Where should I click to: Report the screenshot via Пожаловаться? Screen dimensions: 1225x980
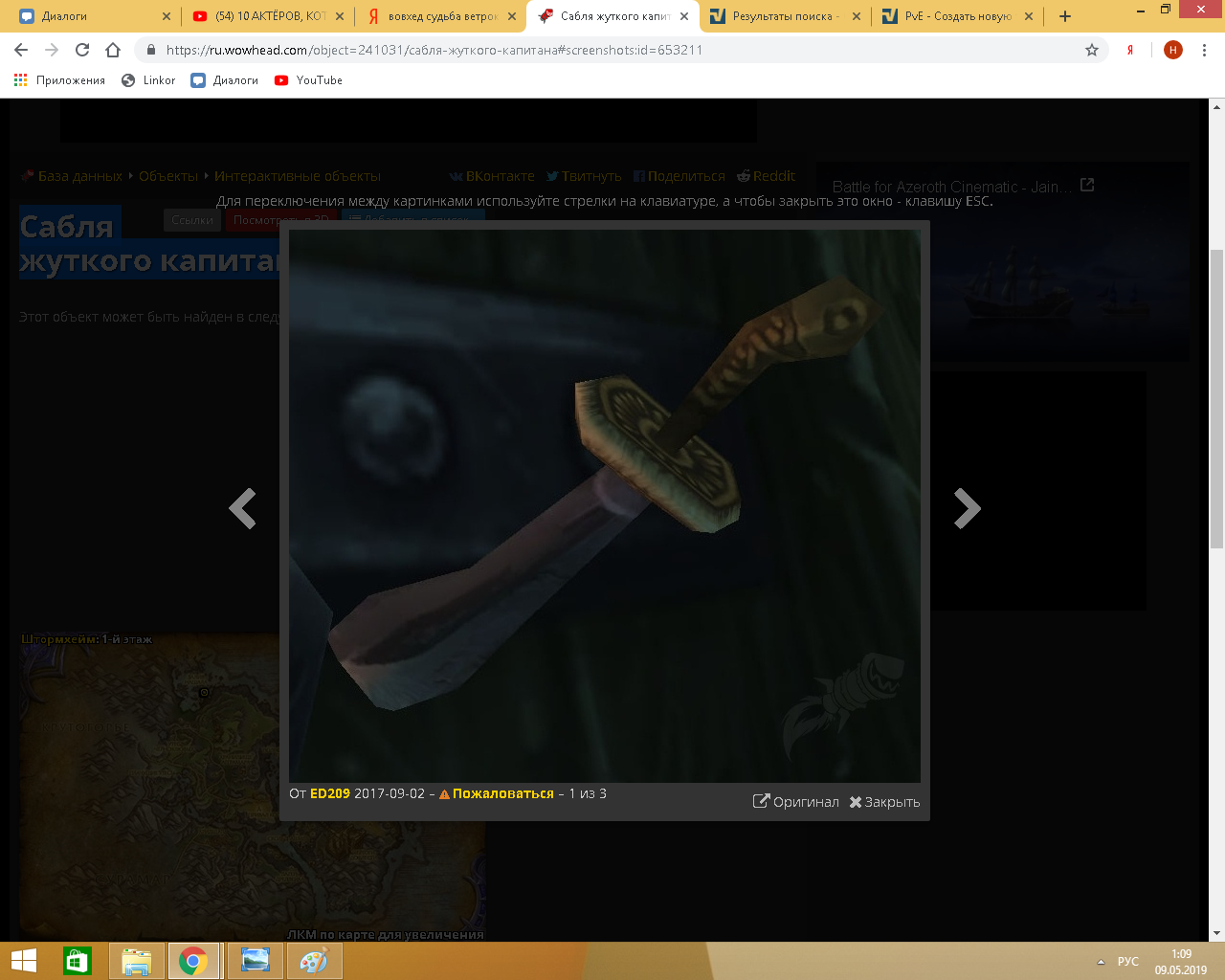(502, 793)
